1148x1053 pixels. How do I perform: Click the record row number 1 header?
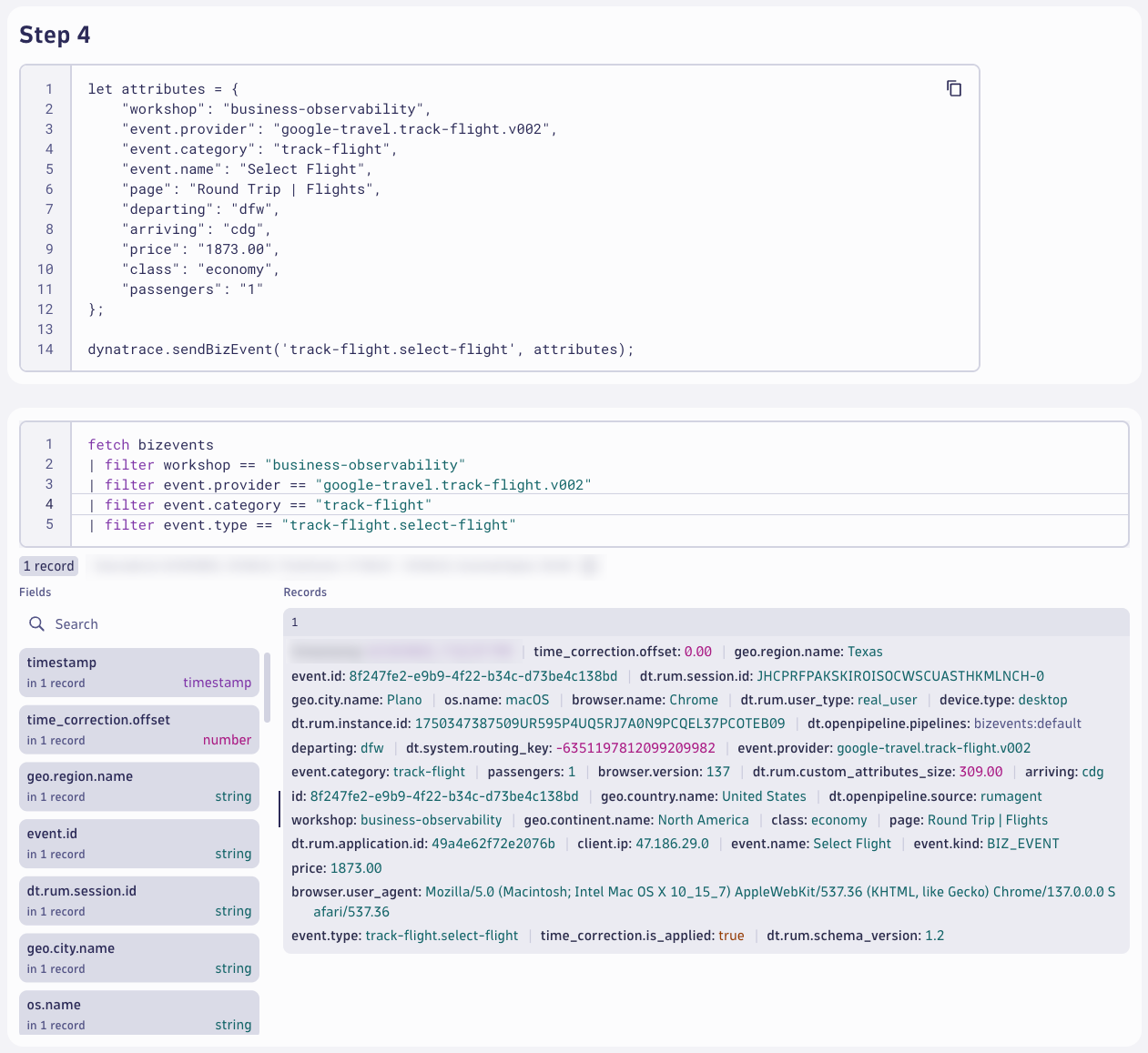click(x=706, y=623)
